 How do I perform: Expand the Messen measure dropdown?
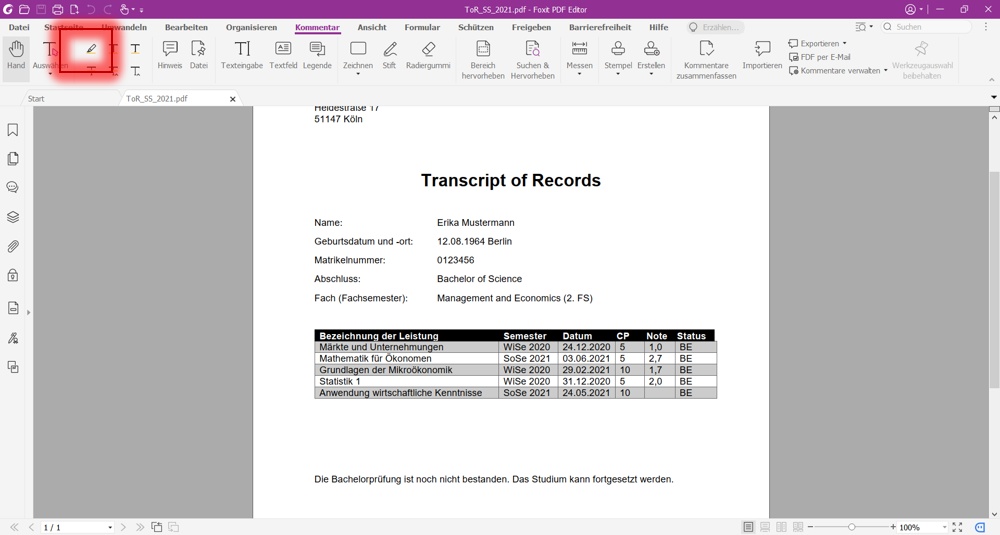(x=579, y=74)
